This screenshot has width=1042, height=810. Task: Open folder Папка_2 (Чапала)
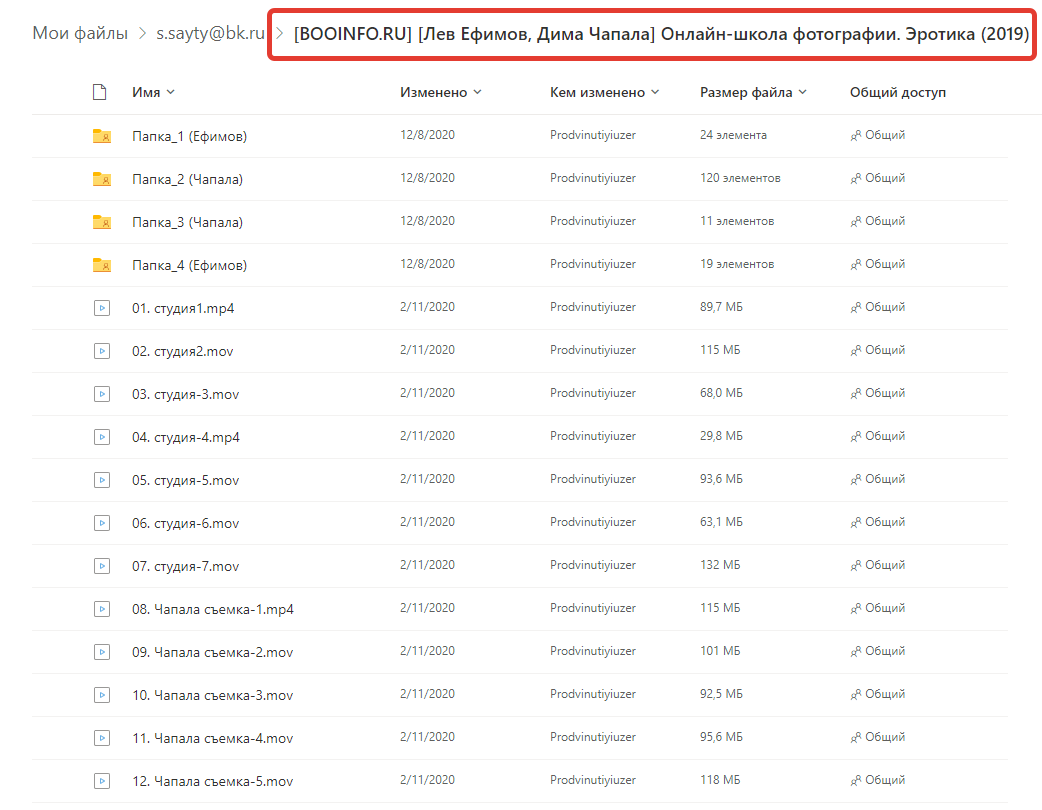click(x=187, y=179)
